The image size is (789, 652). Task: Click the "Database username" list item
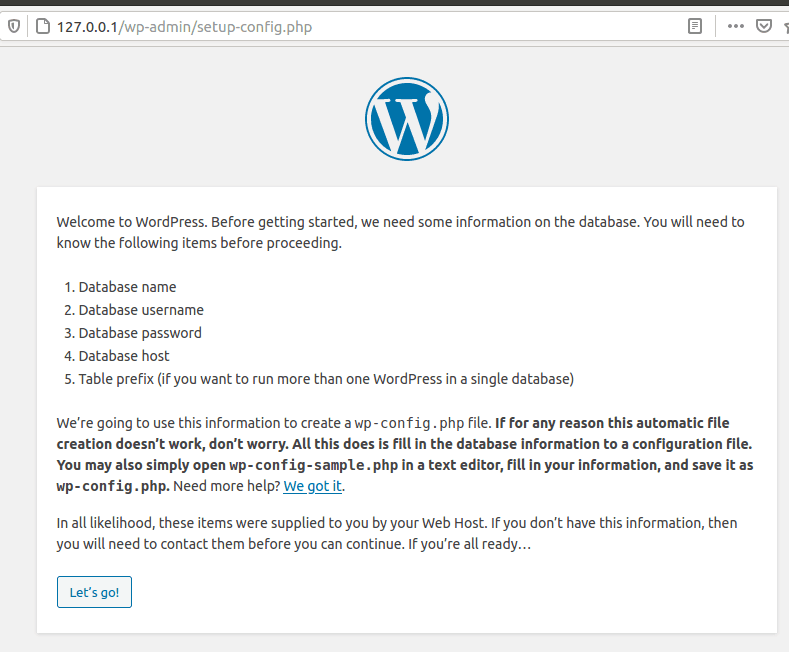(x=141, y=310)
